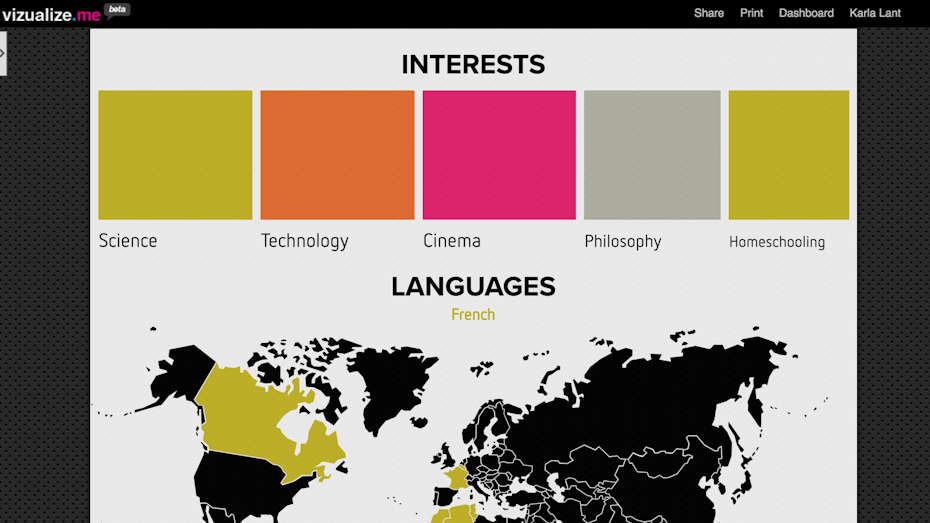Viewport: 930px width, 523px height.
Task: Open the Share menu item
Action: coord(708,13)
